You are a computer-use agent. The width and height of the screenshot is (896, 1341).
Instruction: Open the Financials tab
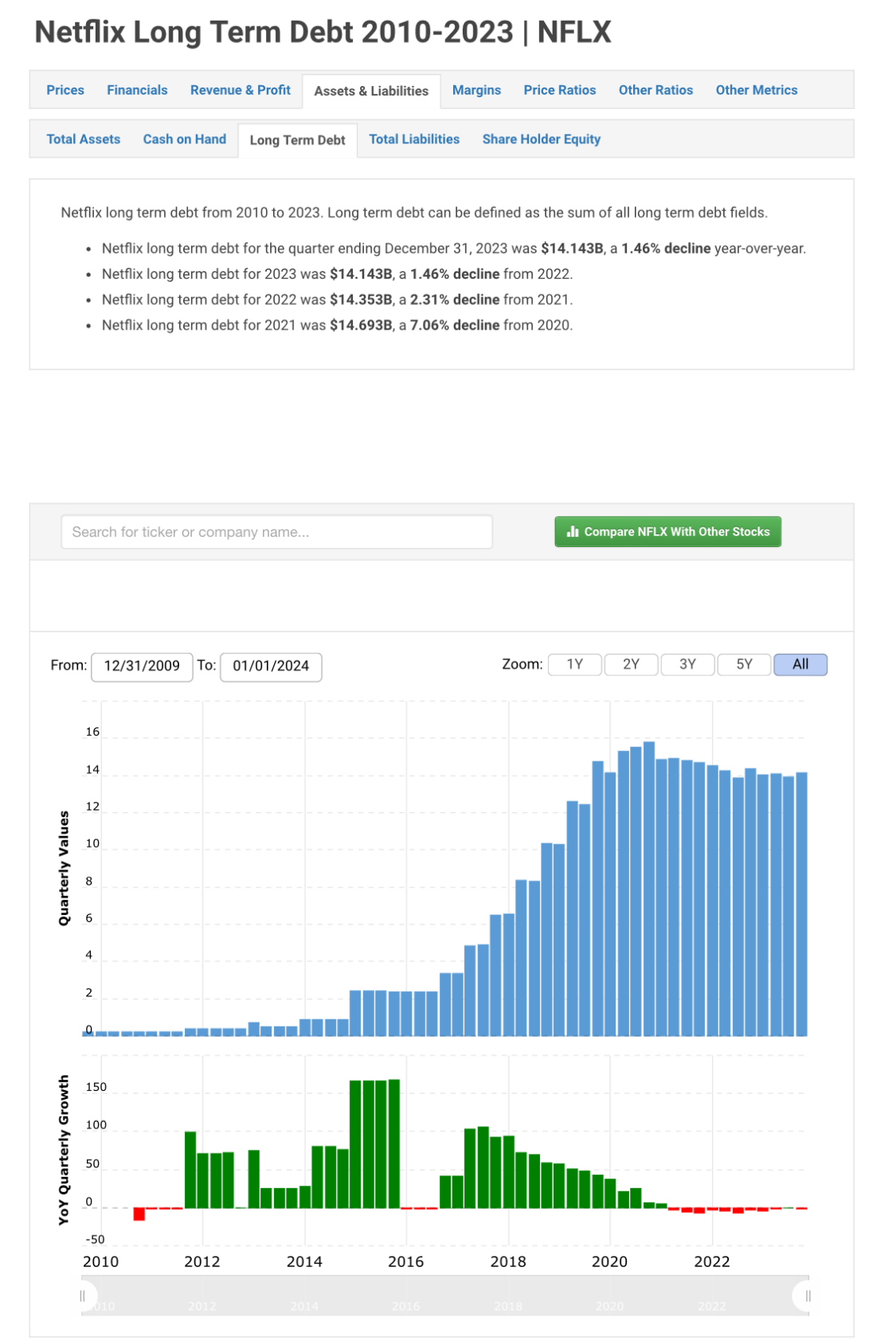137,90
